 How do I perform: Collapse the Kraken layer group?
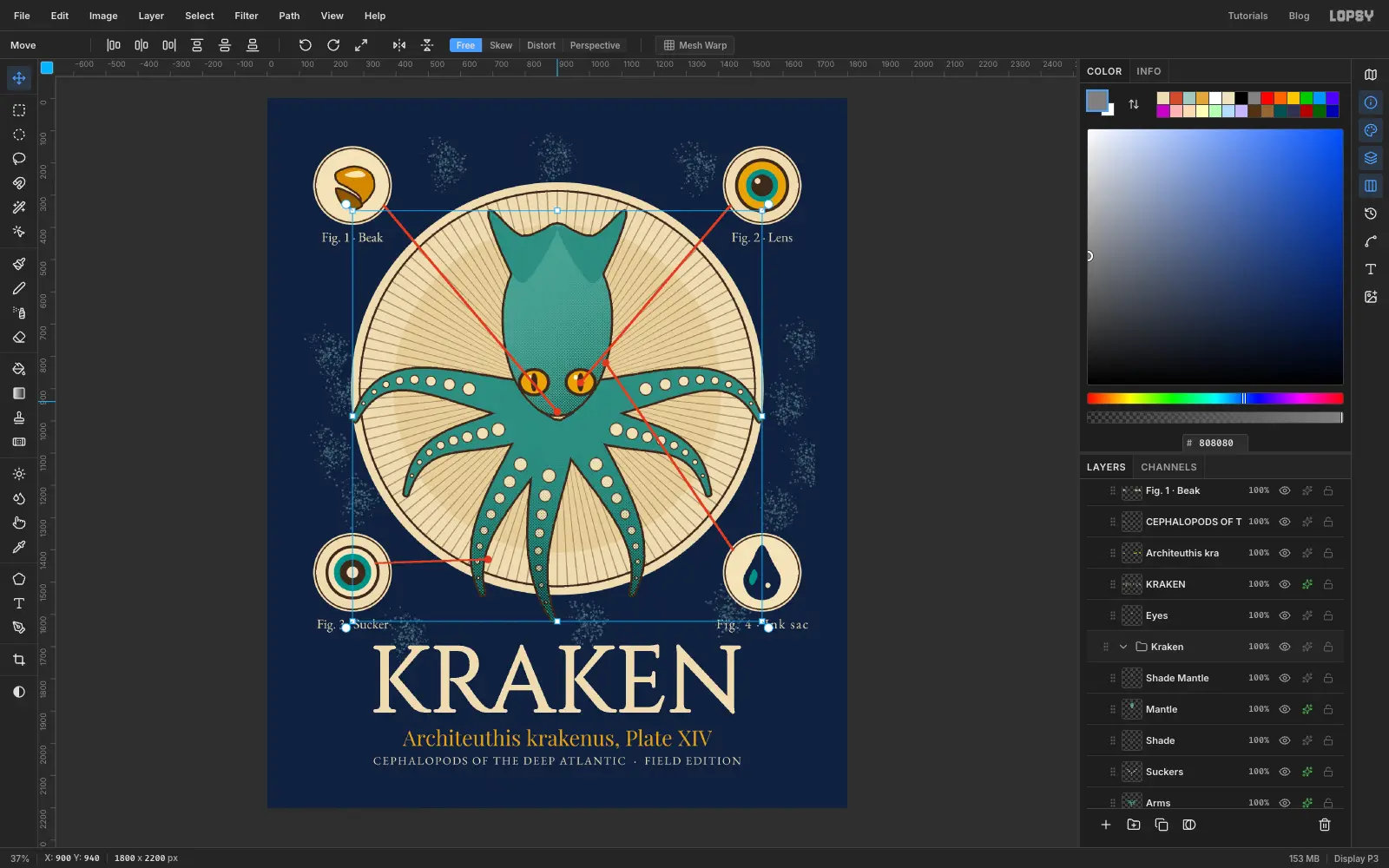[x=1123, y=647]
